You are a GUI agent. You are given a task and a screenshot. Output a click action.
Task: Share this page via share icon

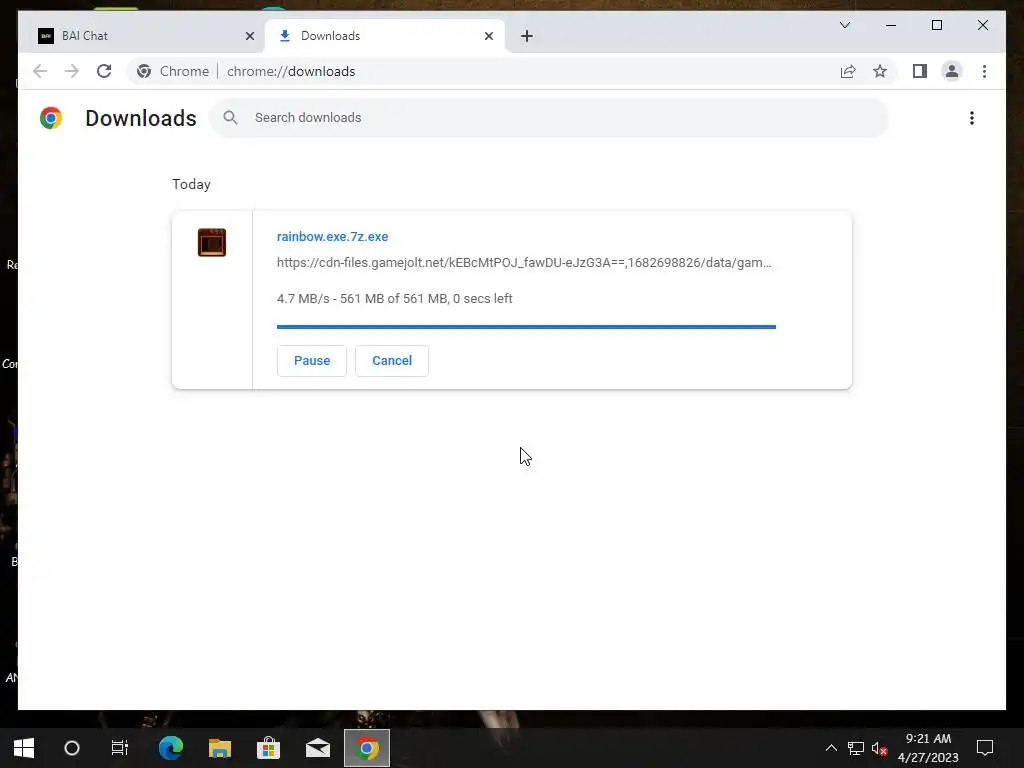click(848, 71)
